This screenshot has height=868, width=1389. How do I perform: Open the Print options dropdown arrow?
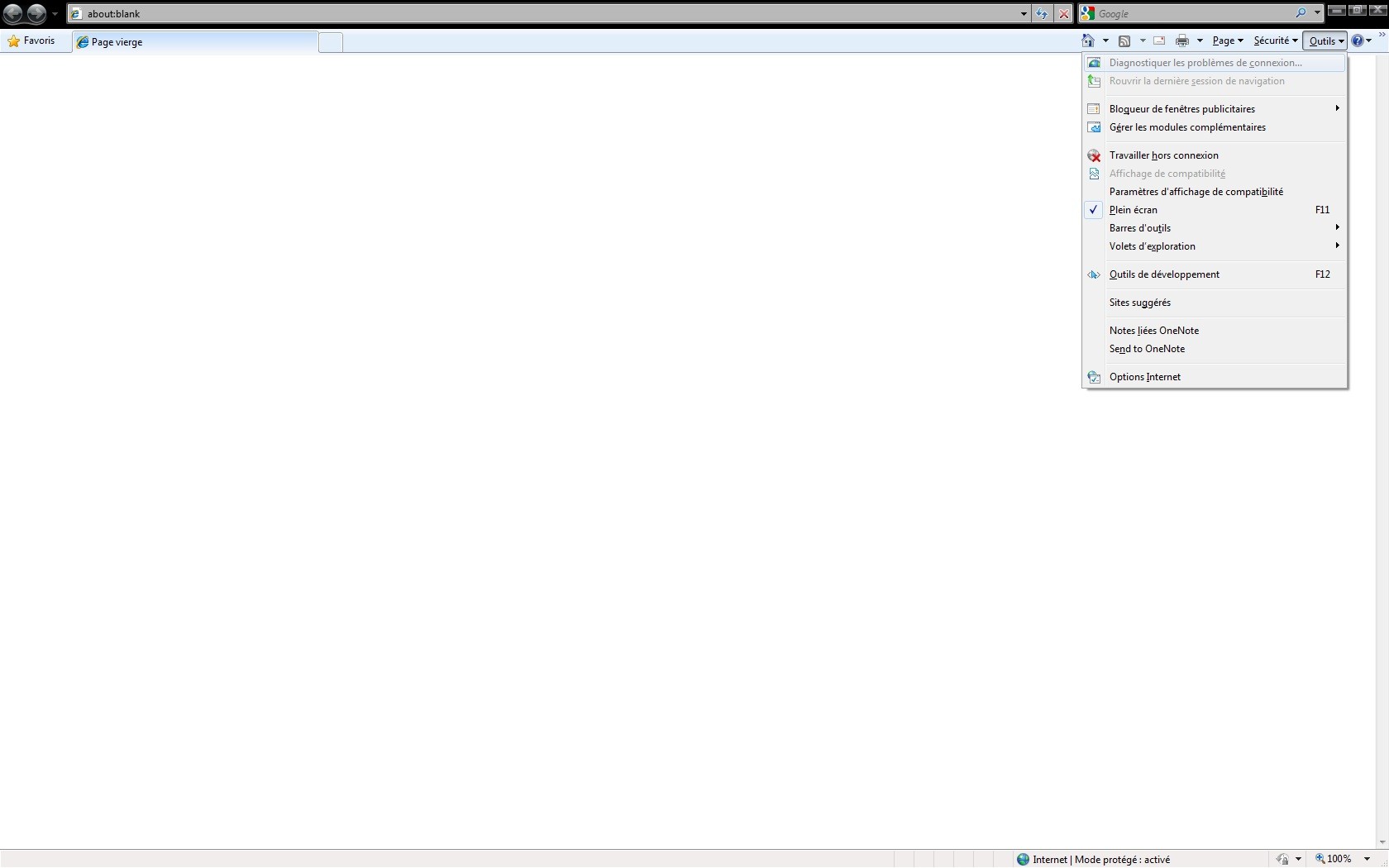click(1200, 41)
